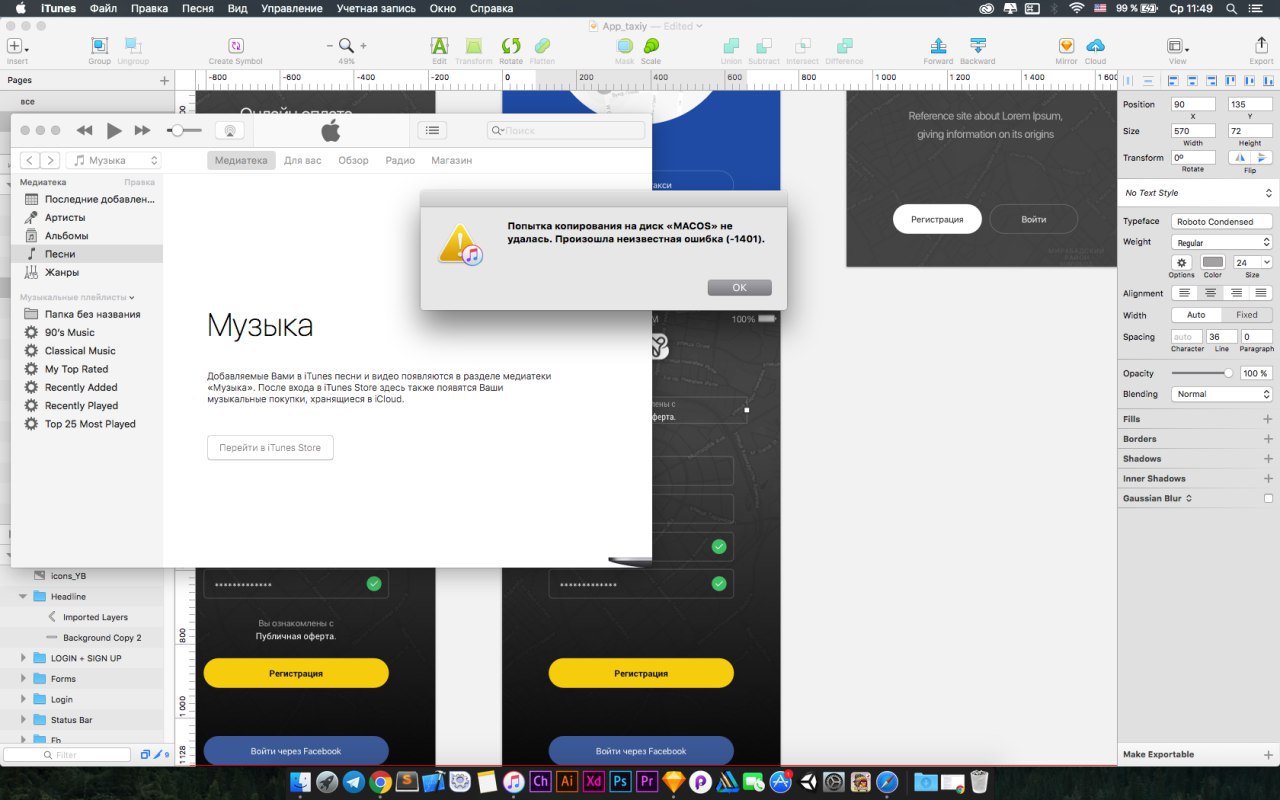
Task: Click the Export icon in Sketch toolbar
Action: [1261, 46]
